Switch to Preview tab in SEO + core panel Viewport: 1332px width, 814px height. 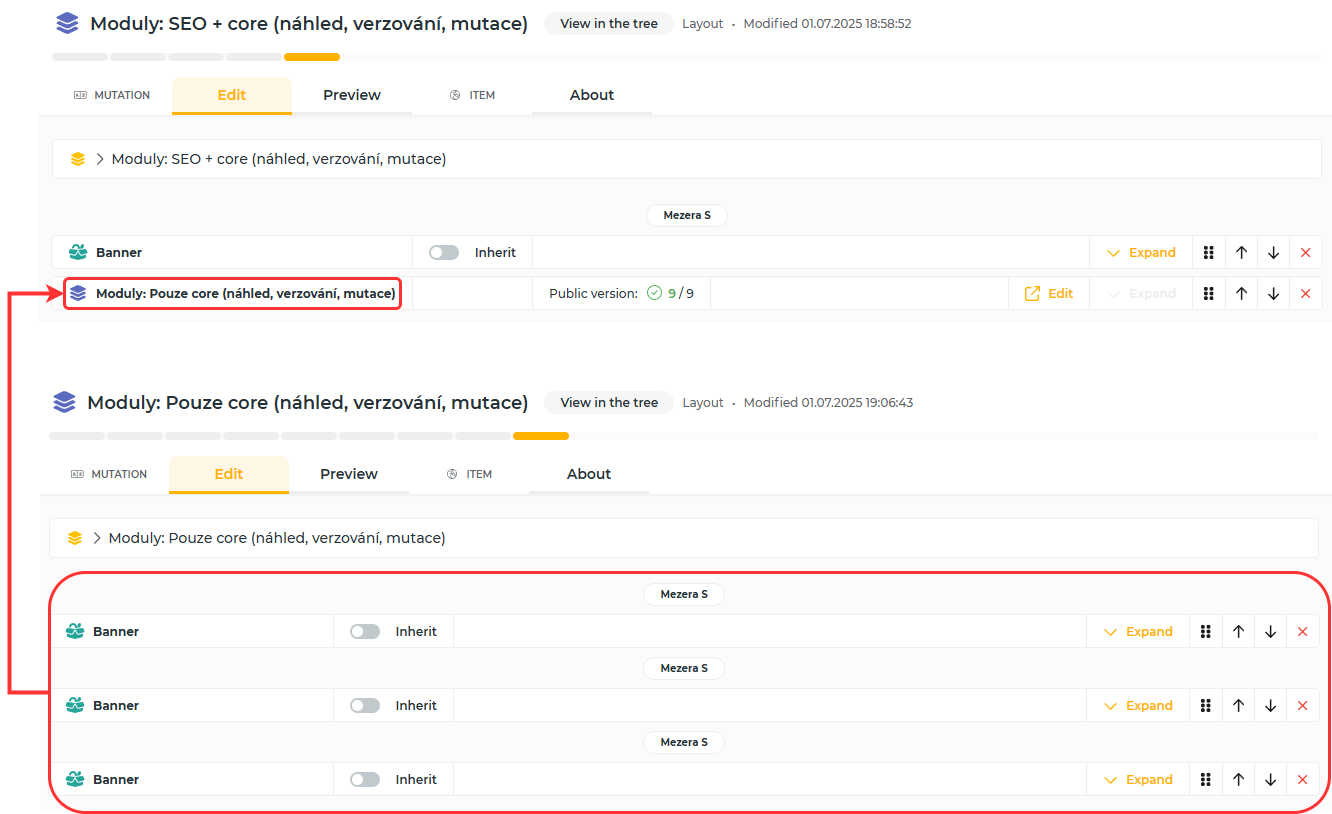tap(351, 95)
